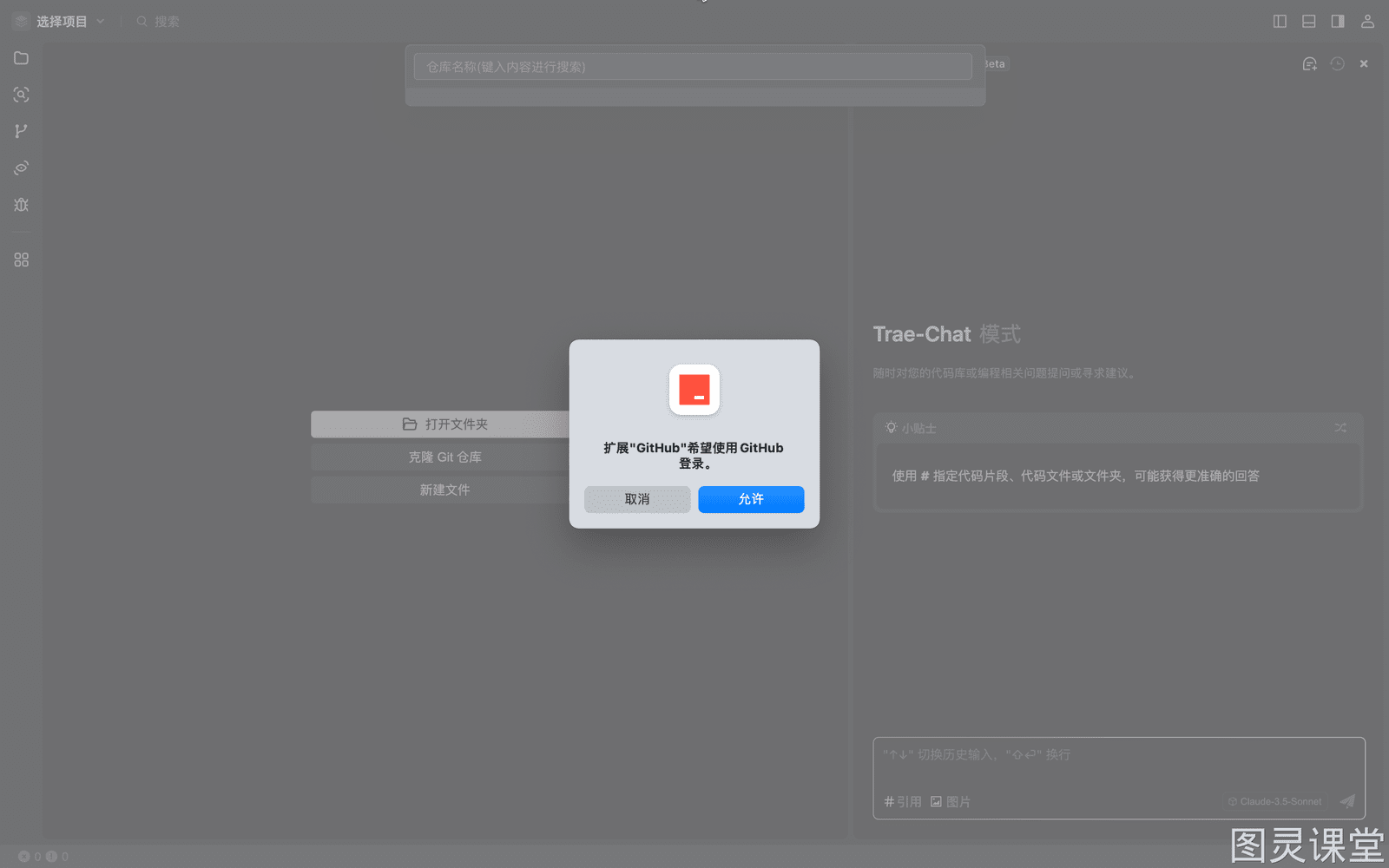Toggle the right AI panel layout icon
The image size is (1389, 868).
coord(1338,22)
